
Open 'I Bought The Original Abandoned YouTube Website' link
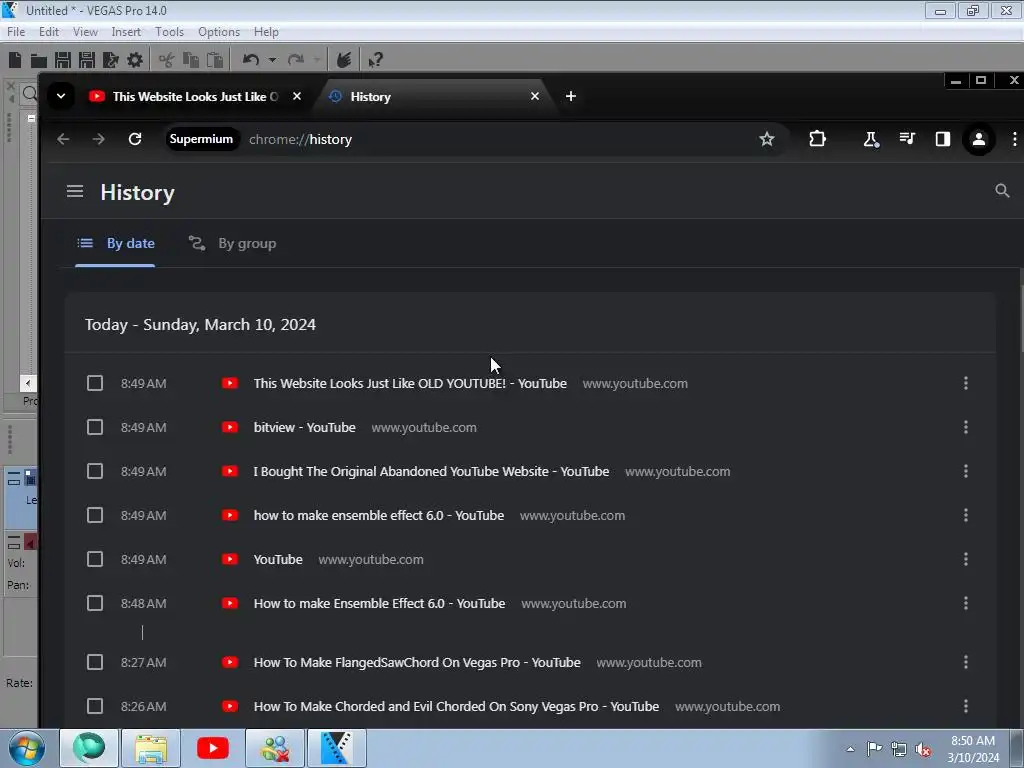[431, 472]
